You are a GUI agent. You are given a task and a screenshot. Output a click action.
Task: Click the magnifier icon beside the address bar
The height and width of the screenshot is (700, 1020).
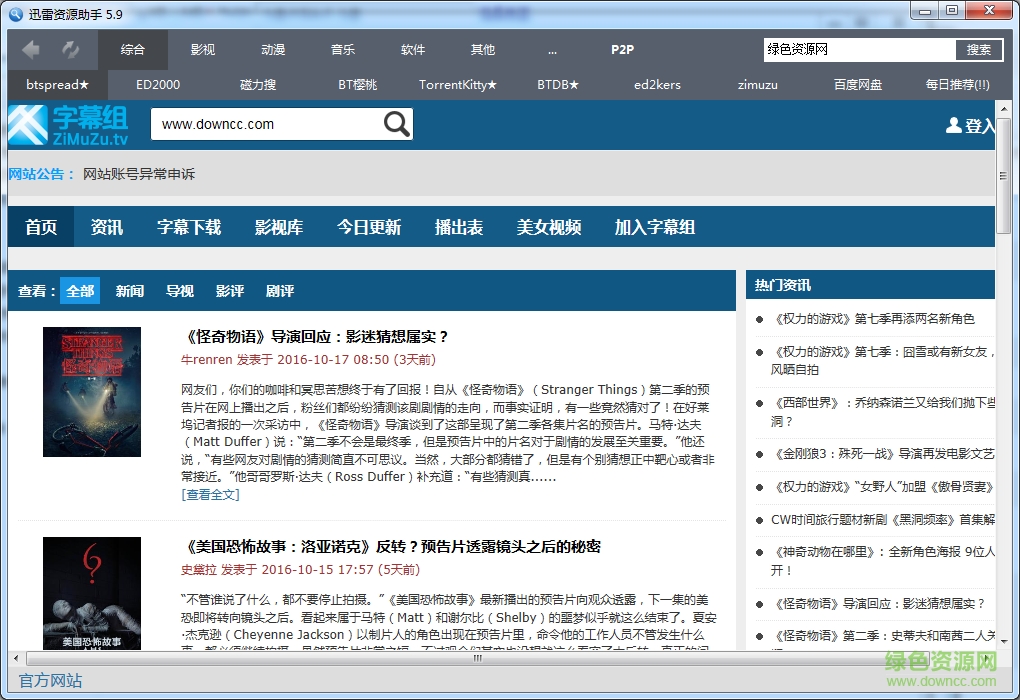click(x=396, y=124)
